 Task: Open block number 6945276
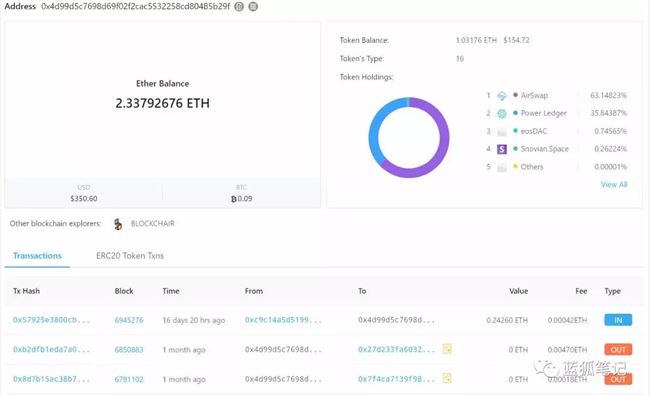click(129, 320)
